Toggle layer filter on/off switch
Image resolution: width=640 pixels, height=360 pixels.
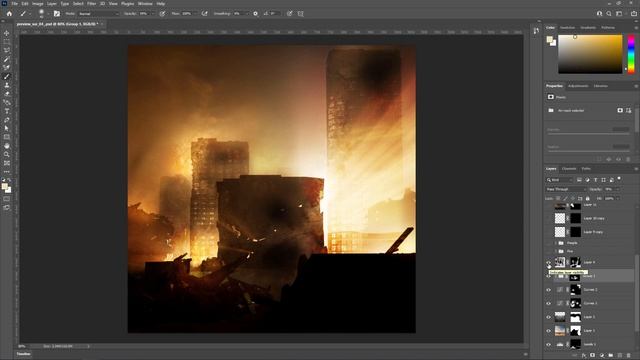click(x=619, y=179)
